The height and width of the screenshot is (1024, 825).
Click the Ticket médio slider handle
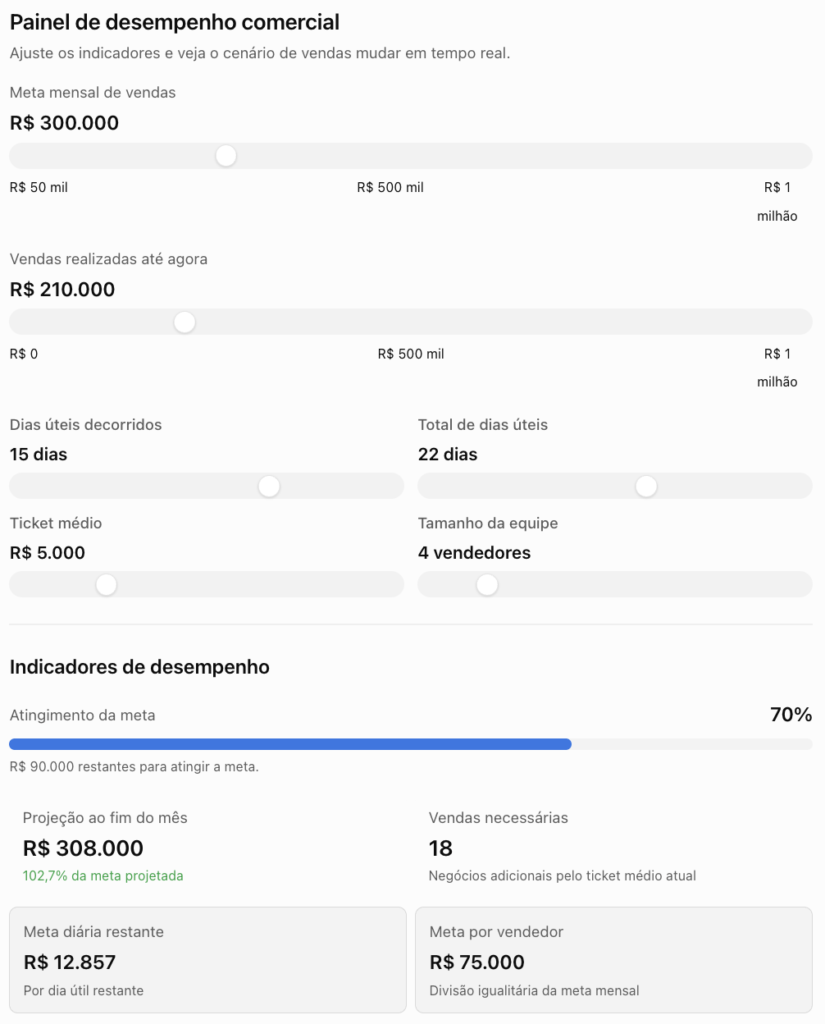(x=106, y=584)
